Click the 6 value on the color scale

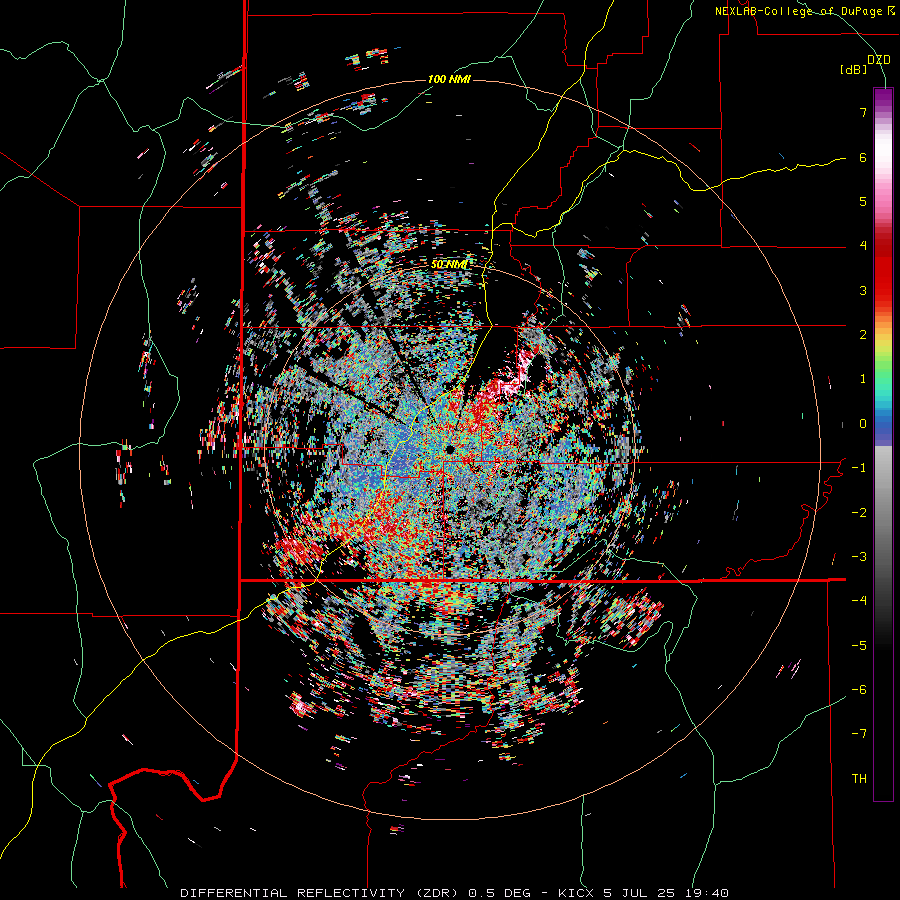pos(863,157)
